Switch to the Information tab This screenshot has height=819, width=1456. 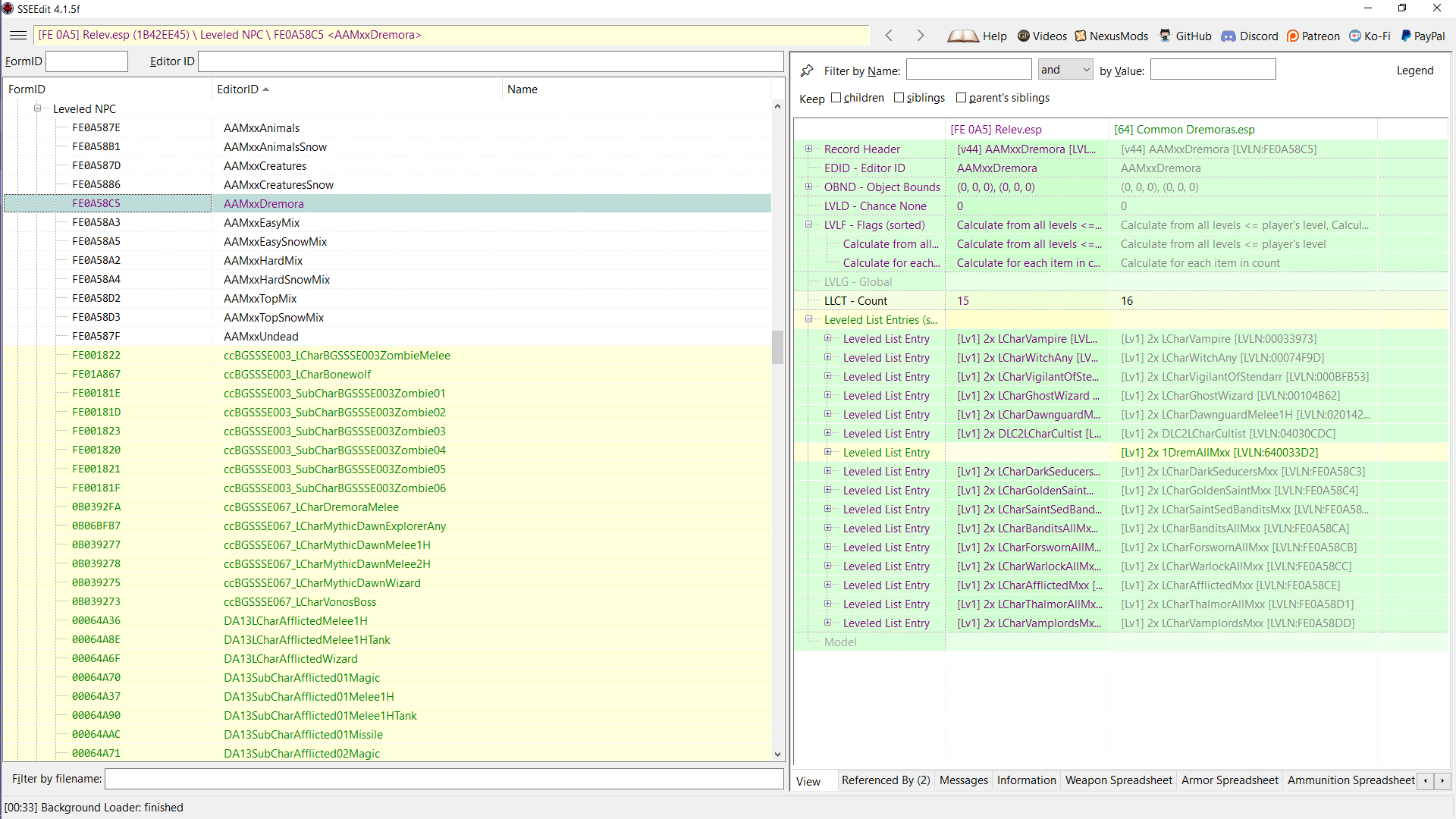1027,780
